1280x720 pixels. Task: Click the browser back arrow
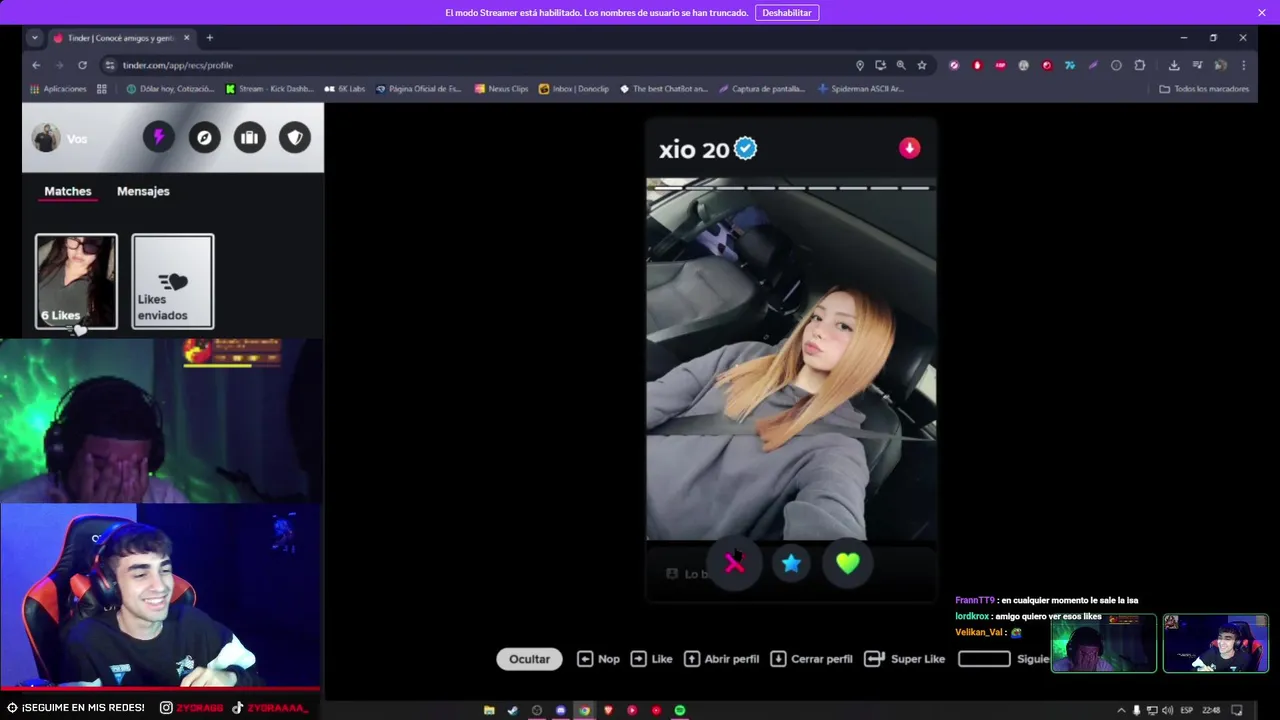pyautogui.click(x=36, y=65)
